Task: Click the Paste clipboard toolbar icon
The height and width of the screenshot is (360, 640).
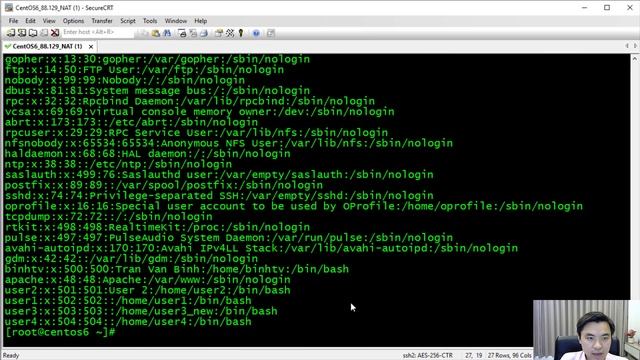Action: click(156, 33)
